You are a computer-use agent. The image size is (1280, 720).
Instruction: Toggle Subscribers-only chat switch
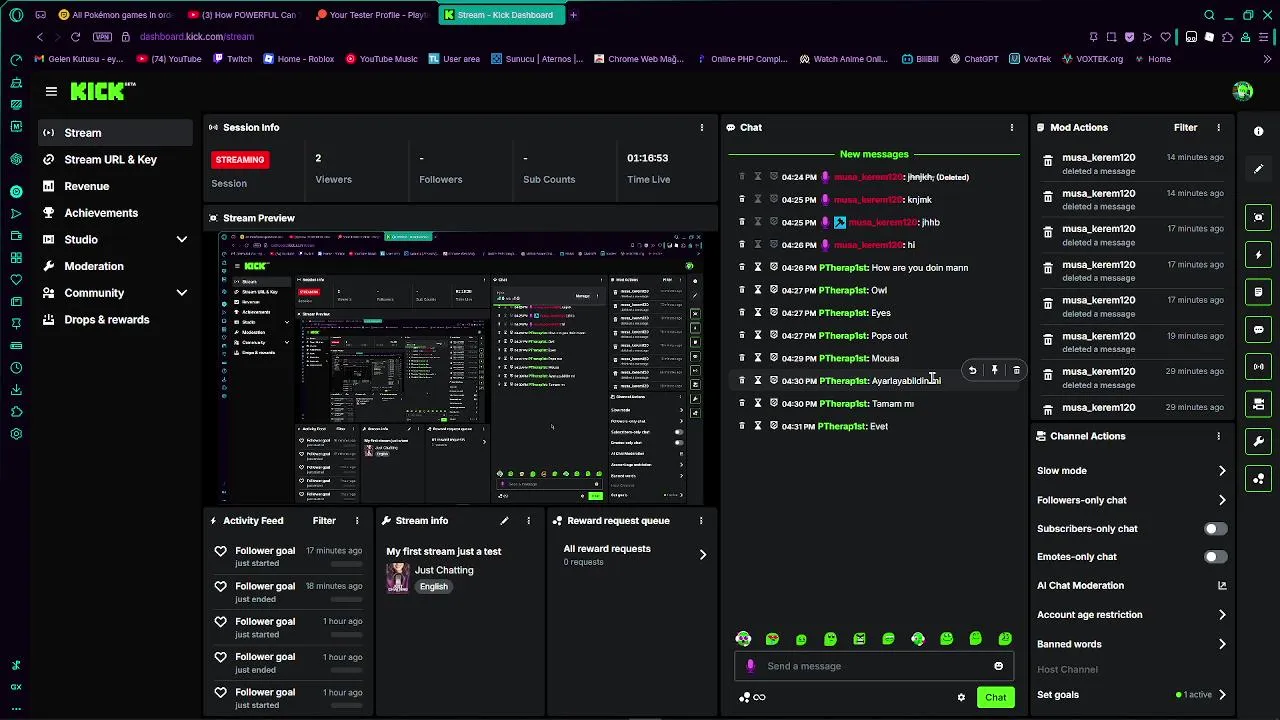pos(1215,529)
